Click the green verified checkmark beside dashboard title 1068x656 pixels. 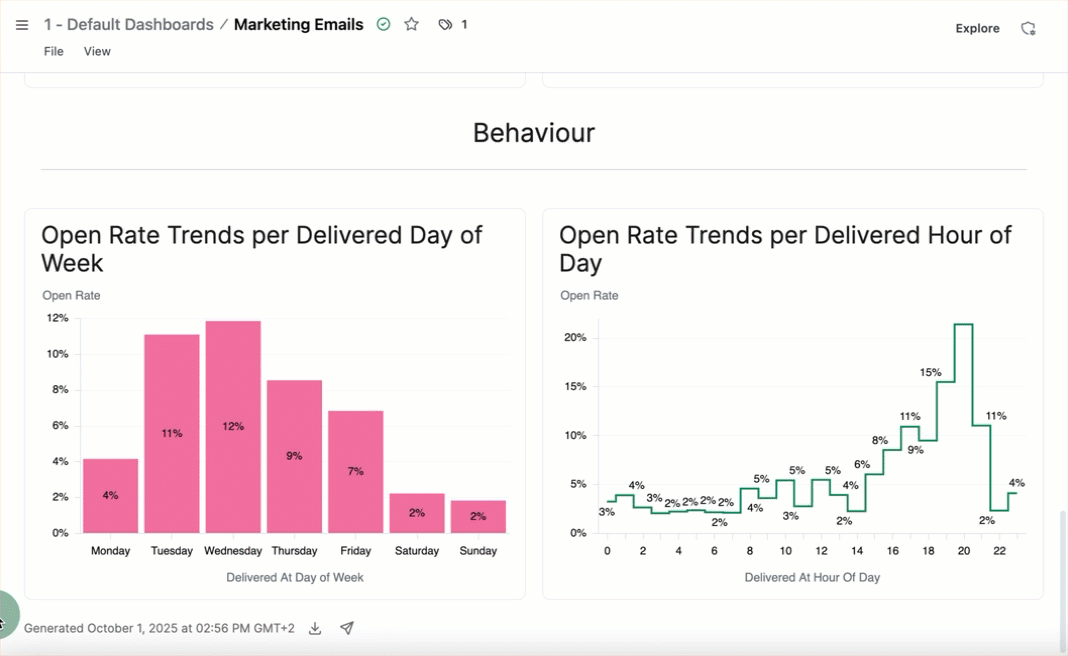tap(383, 24)
